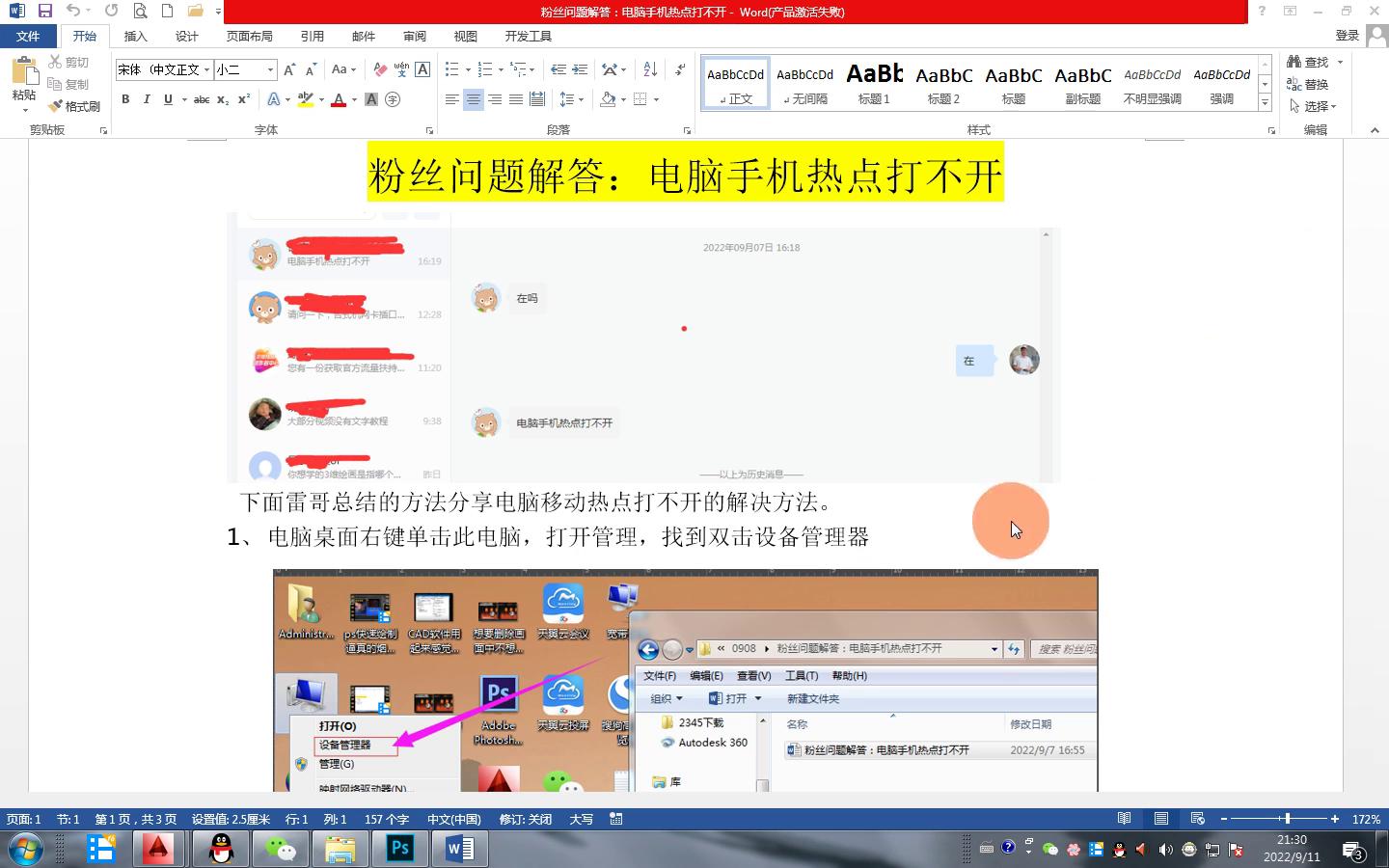Open Photoshop from the Windows taskbar
This screenshot has height=868, width=1389.
click(399, 849)
